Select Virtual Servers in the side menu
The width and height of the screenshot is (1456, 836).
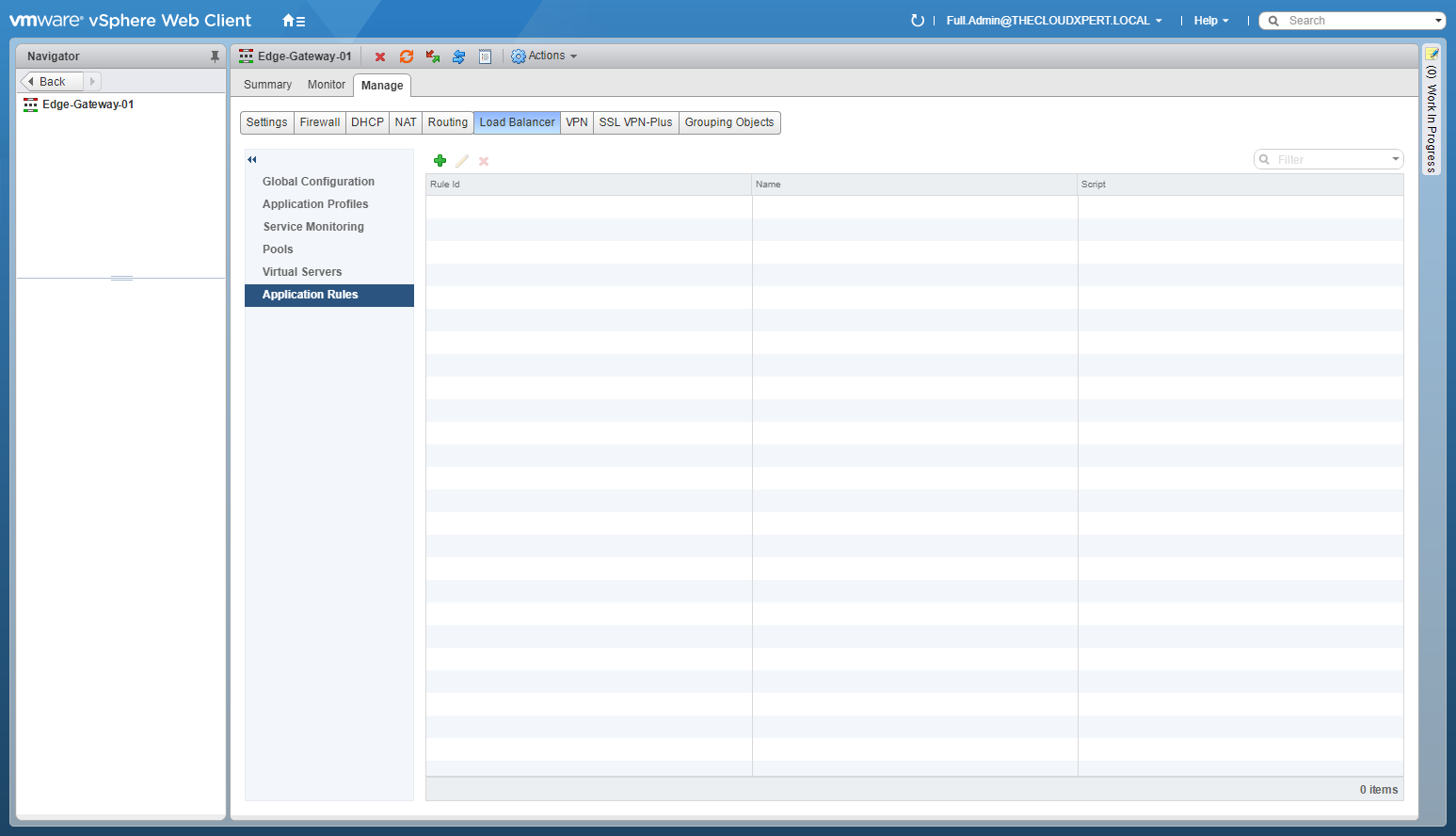pyautogui.click(x=302, y=272)
